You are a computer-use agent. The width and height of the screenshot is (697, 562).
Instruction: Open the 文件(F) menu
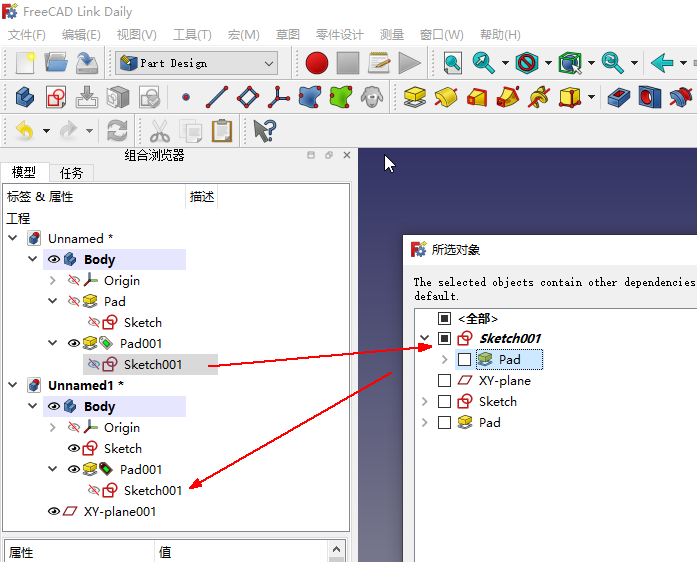(27, 35)
